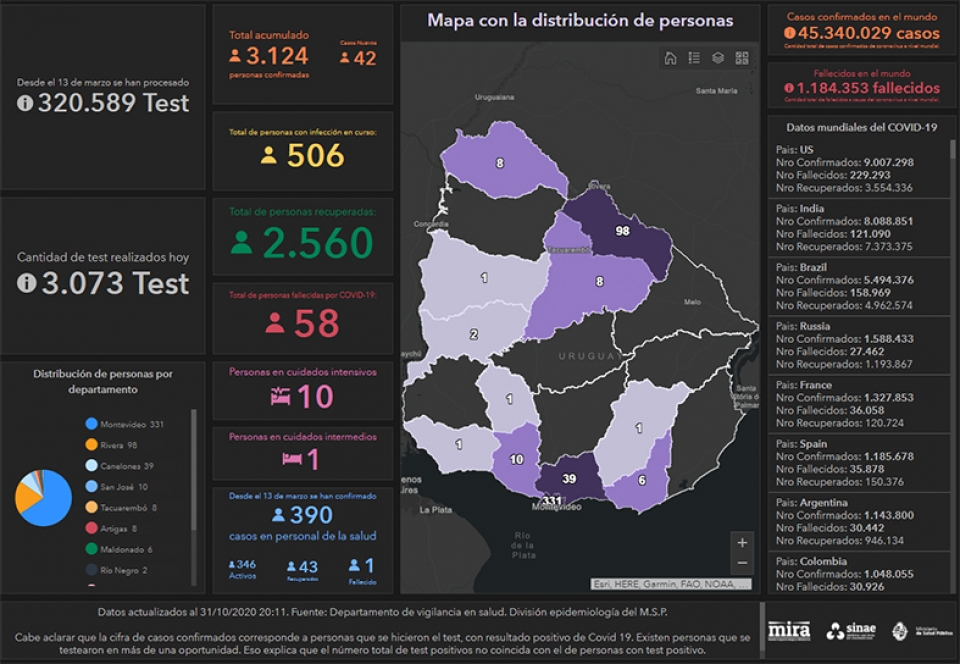The width and height of the screenshot is (960, 664).
Task: Click info icon next to 1.184.353 fallecidos
Action: (789, 88)
